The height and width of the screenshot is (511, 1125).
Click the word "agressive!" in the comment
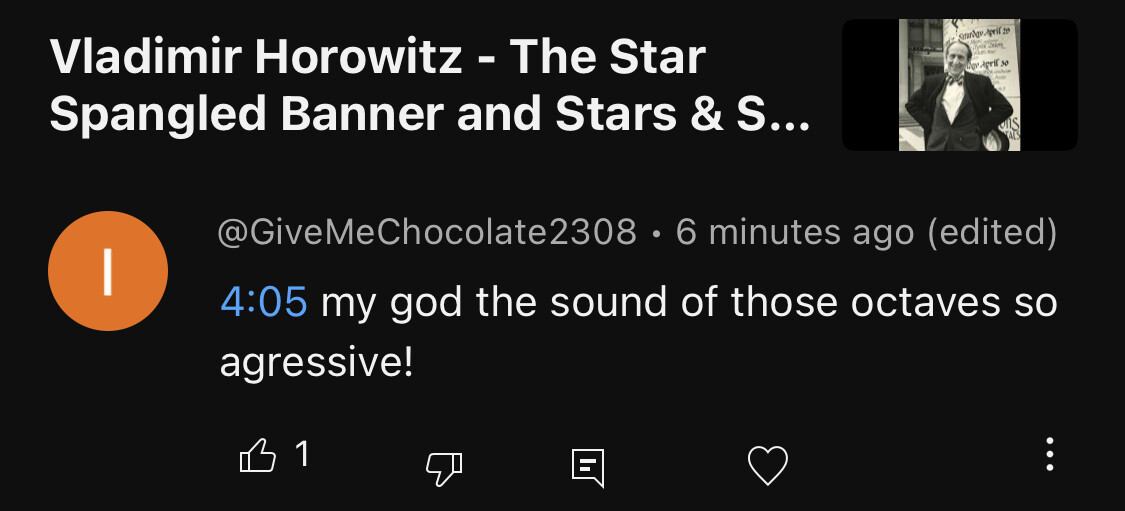click(x=316, y=362)
